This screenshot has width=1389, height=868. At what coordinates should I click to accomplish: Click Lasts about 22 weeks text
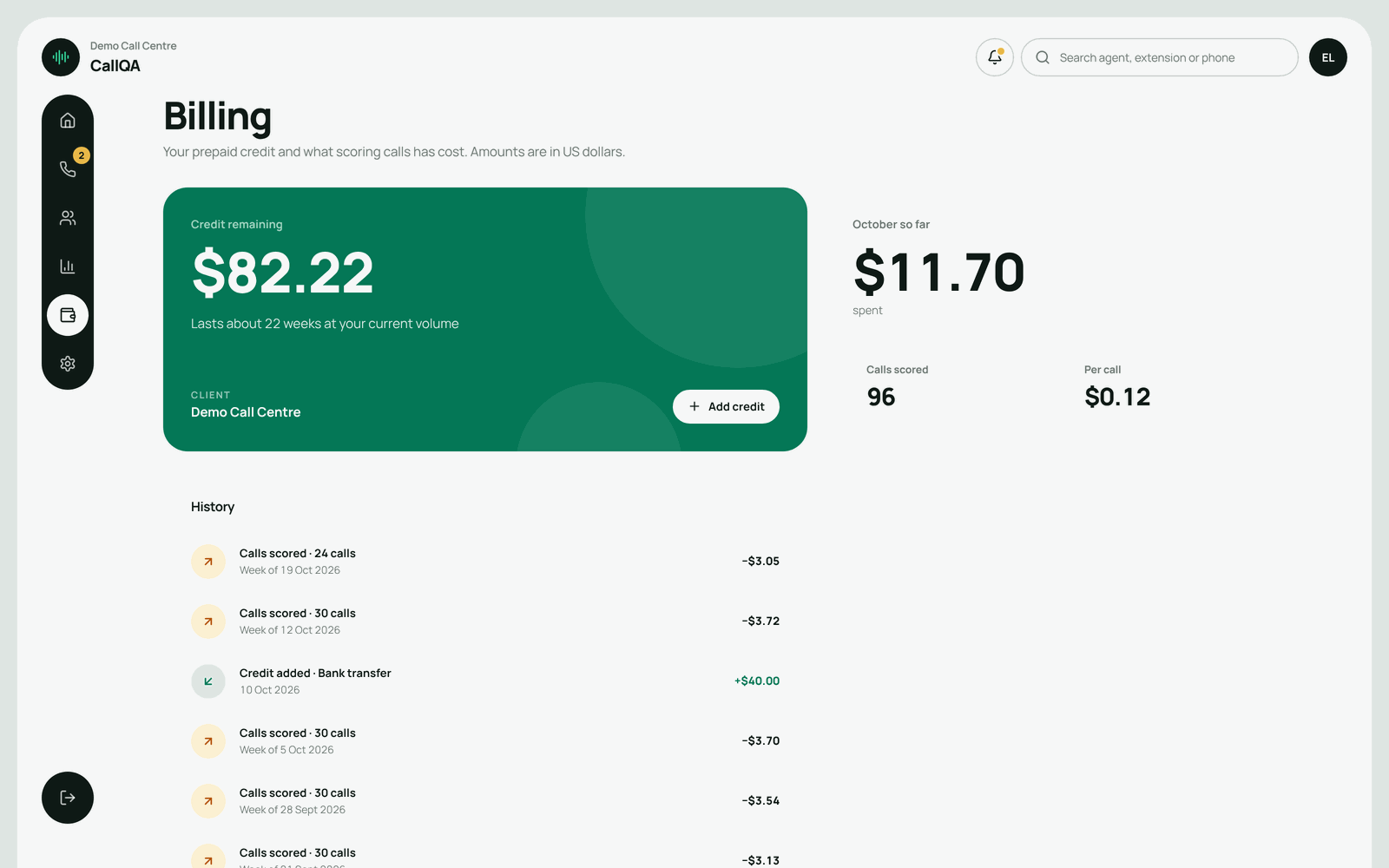point(325,324)
